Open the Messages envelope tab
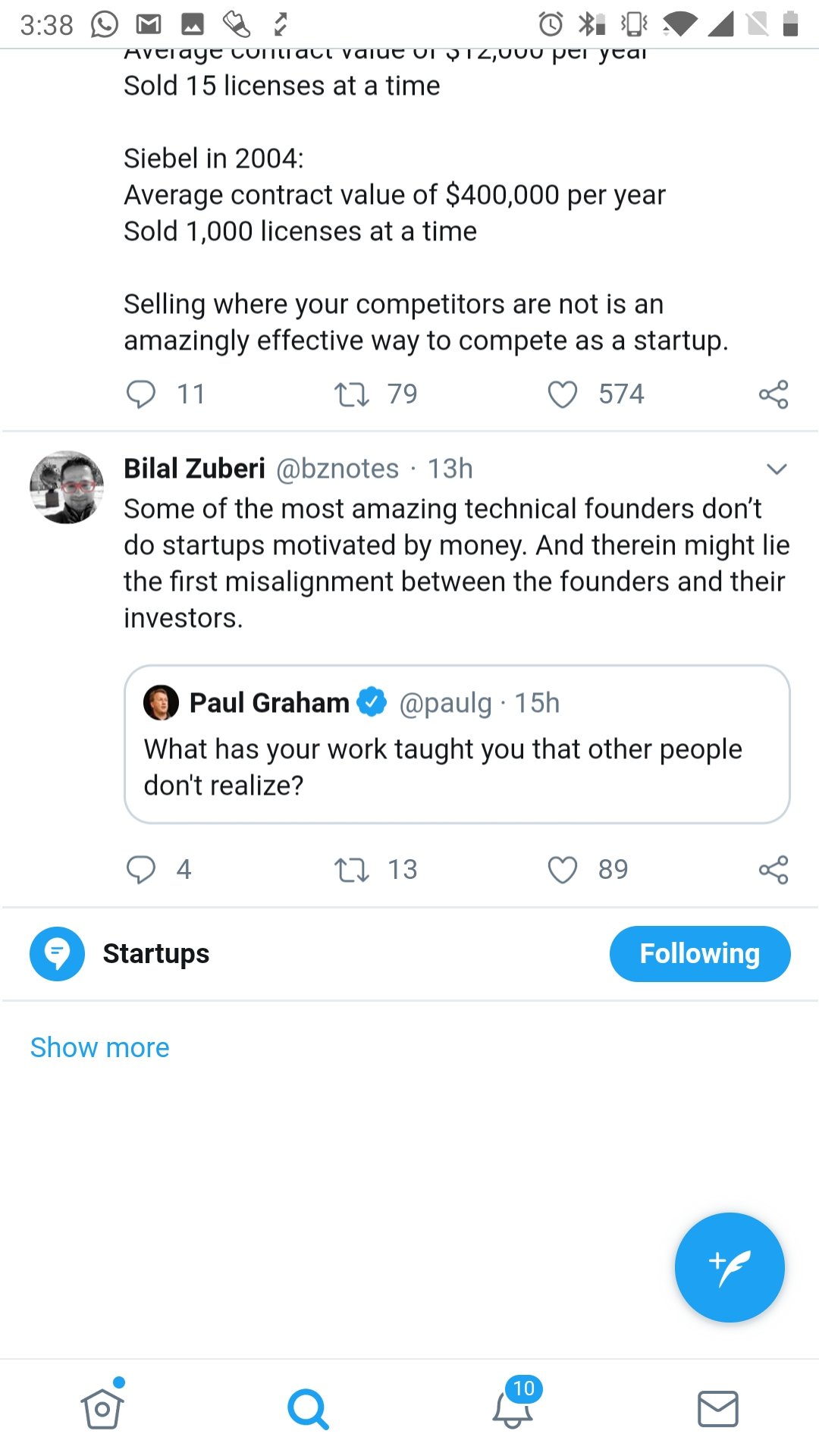The image size is (819, 1456). [717, 1409]
